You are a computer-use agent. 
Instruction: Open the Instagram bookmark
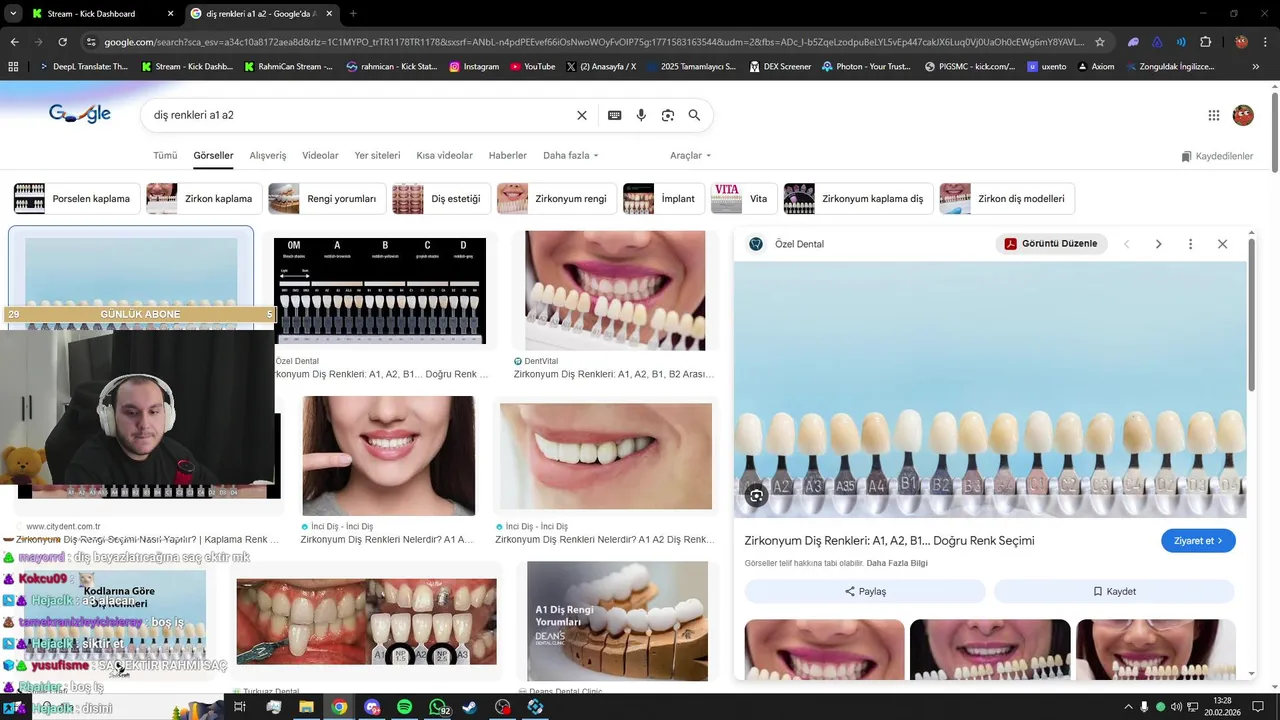474,67
